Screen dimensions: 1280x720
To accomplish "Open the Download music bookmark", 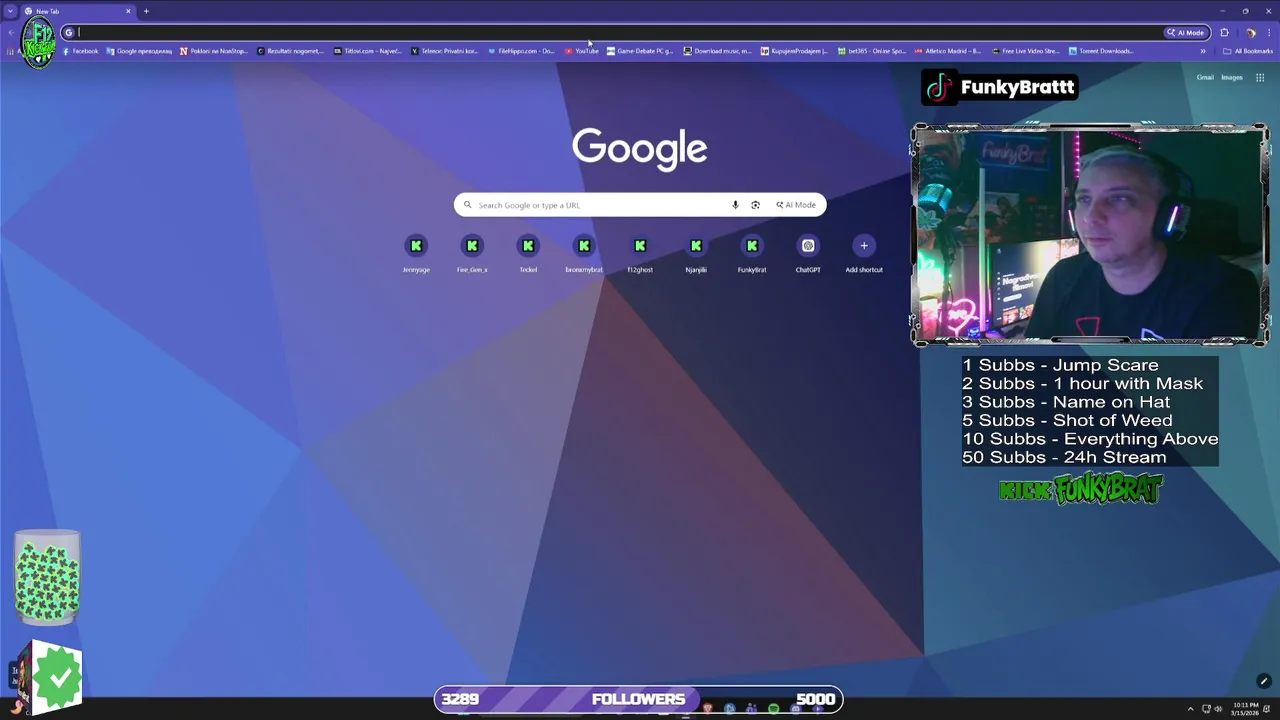I will pos(718,51).
